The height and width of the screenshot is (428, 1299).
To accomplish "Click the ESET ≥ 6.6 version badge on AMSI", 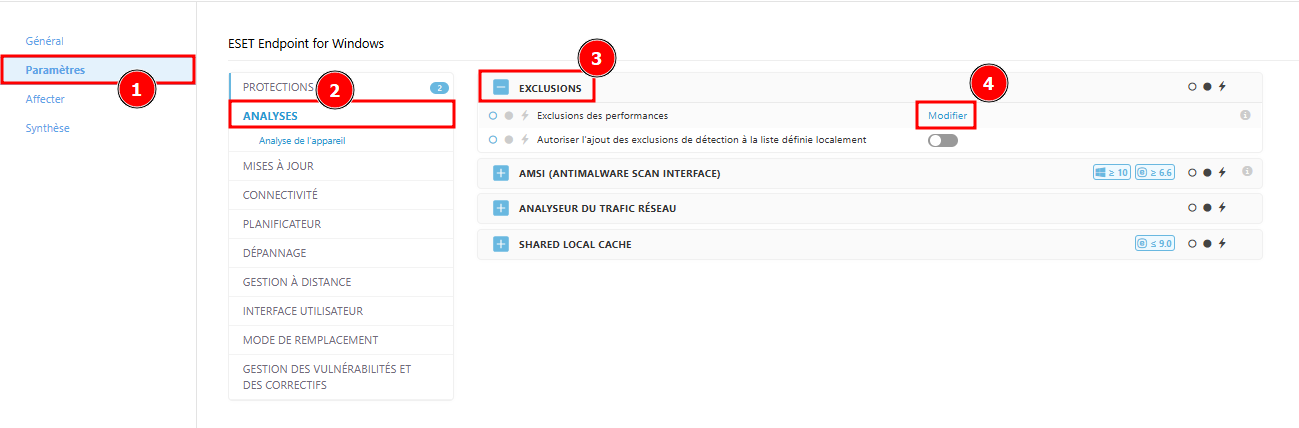I will [1155, 173].
